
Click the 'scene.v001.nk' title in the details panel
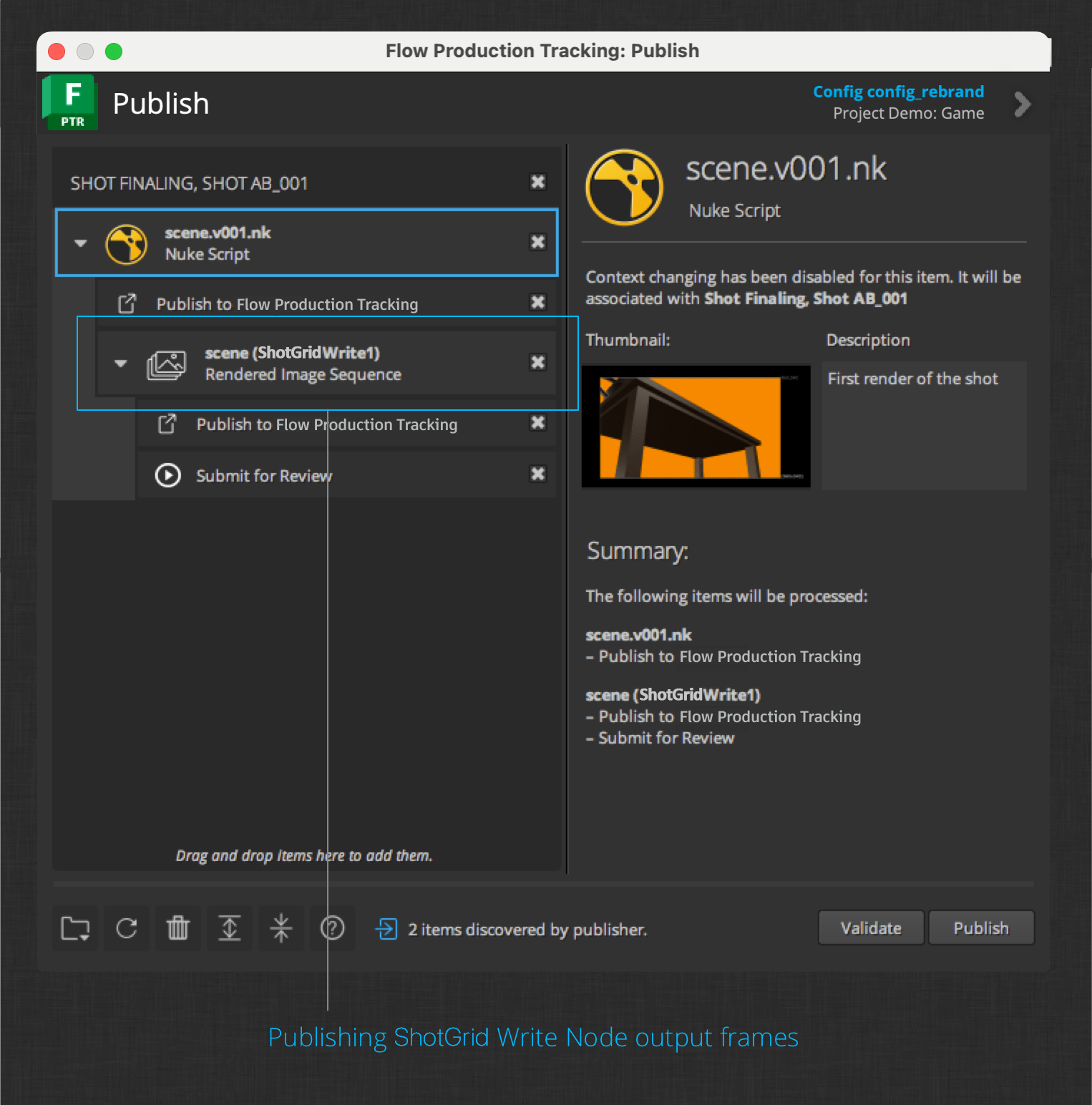786,169
